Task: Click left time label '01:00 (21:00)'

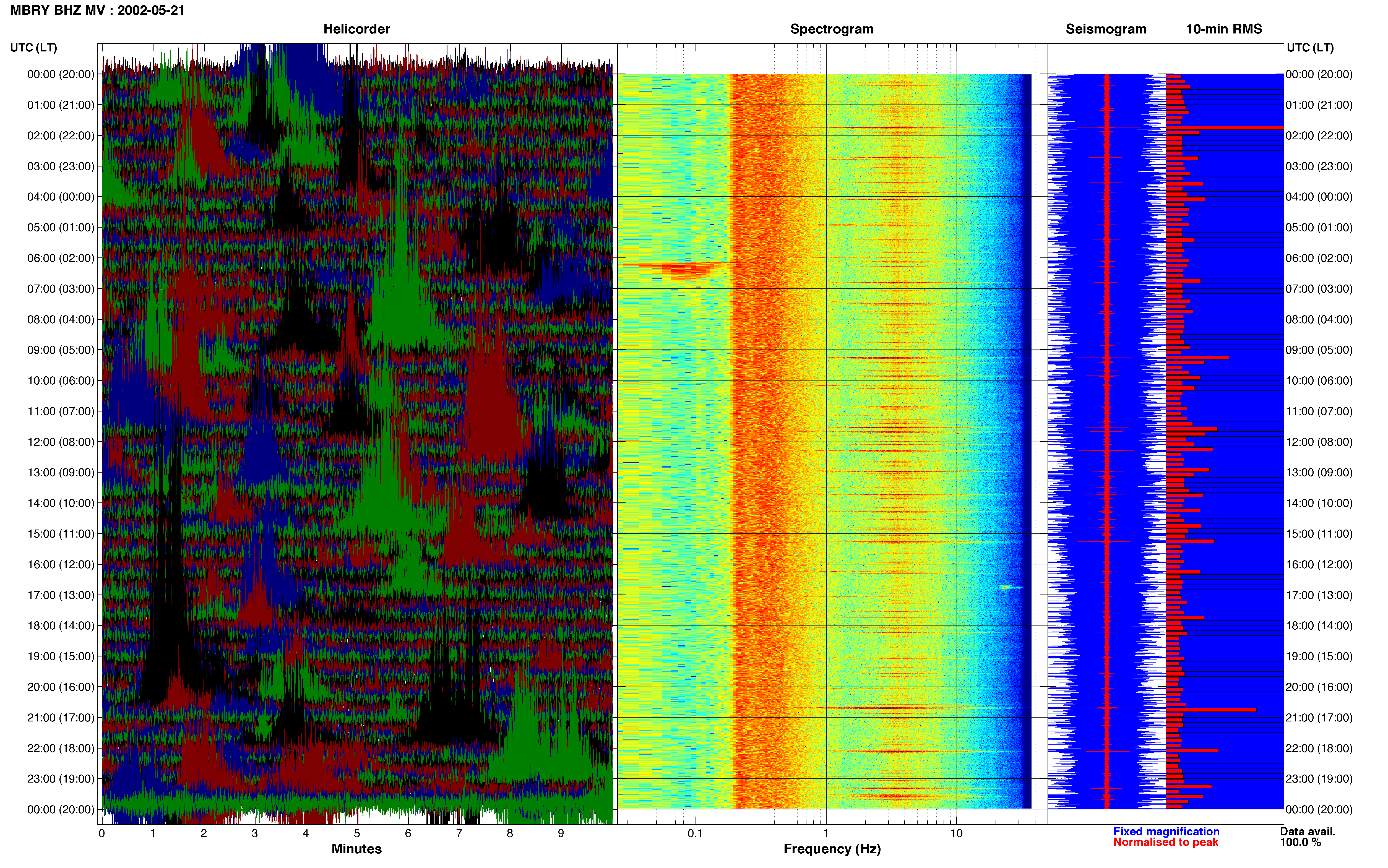Action: coord(61,105)
